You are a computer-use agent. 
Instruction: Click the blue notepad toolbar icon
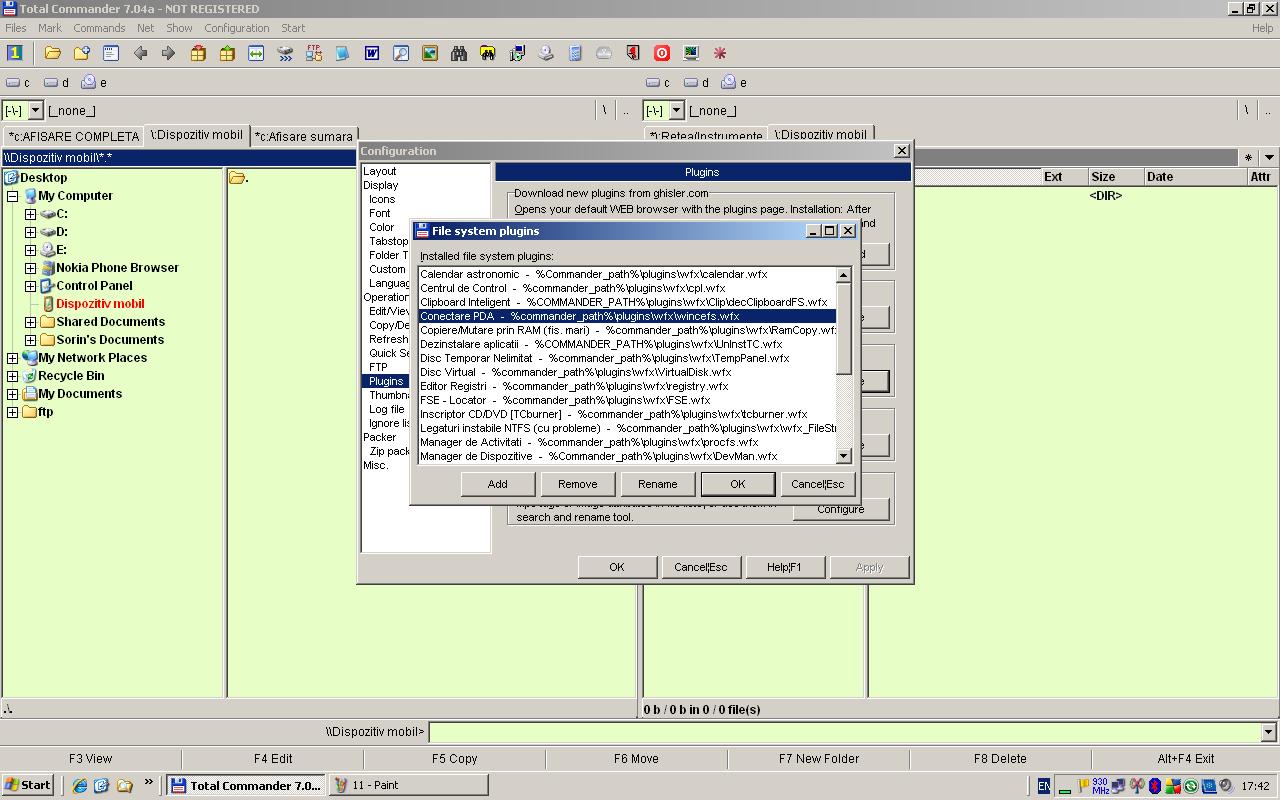343,53
